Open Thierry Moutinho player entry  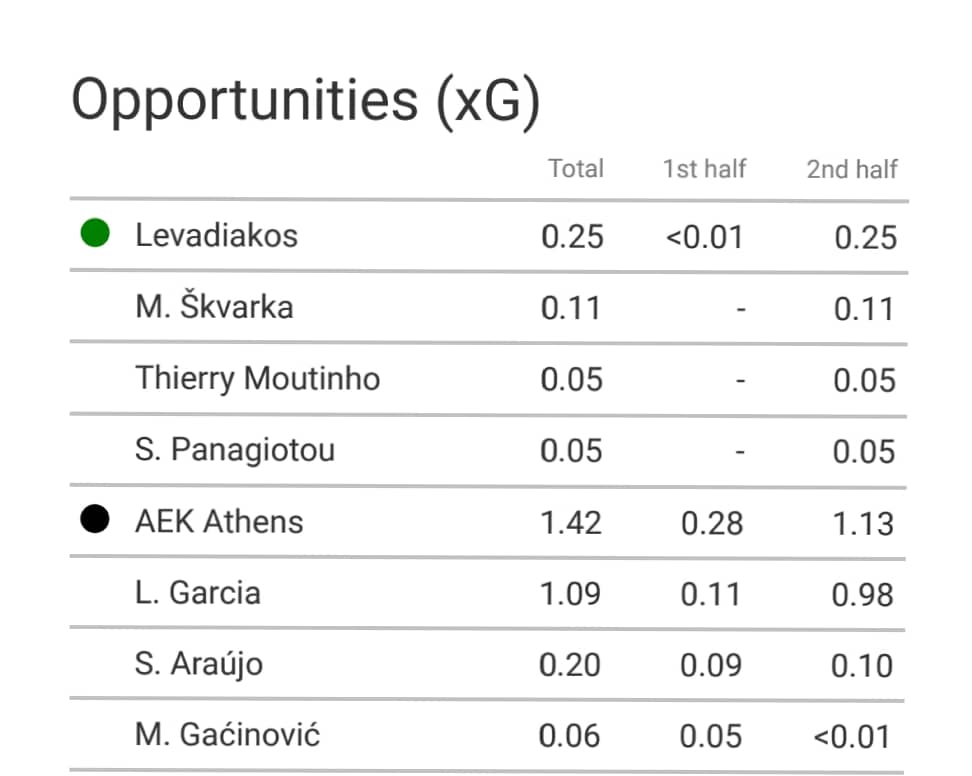coord(257,379)
